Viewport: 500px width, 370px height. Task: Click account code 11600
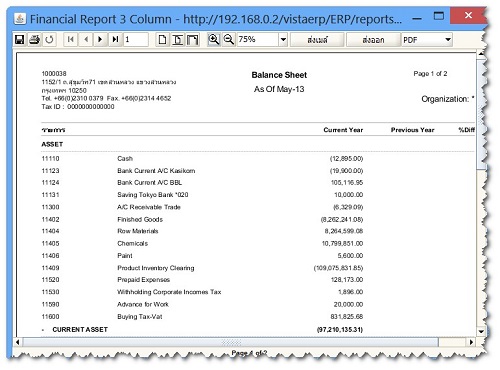point(50,317)
